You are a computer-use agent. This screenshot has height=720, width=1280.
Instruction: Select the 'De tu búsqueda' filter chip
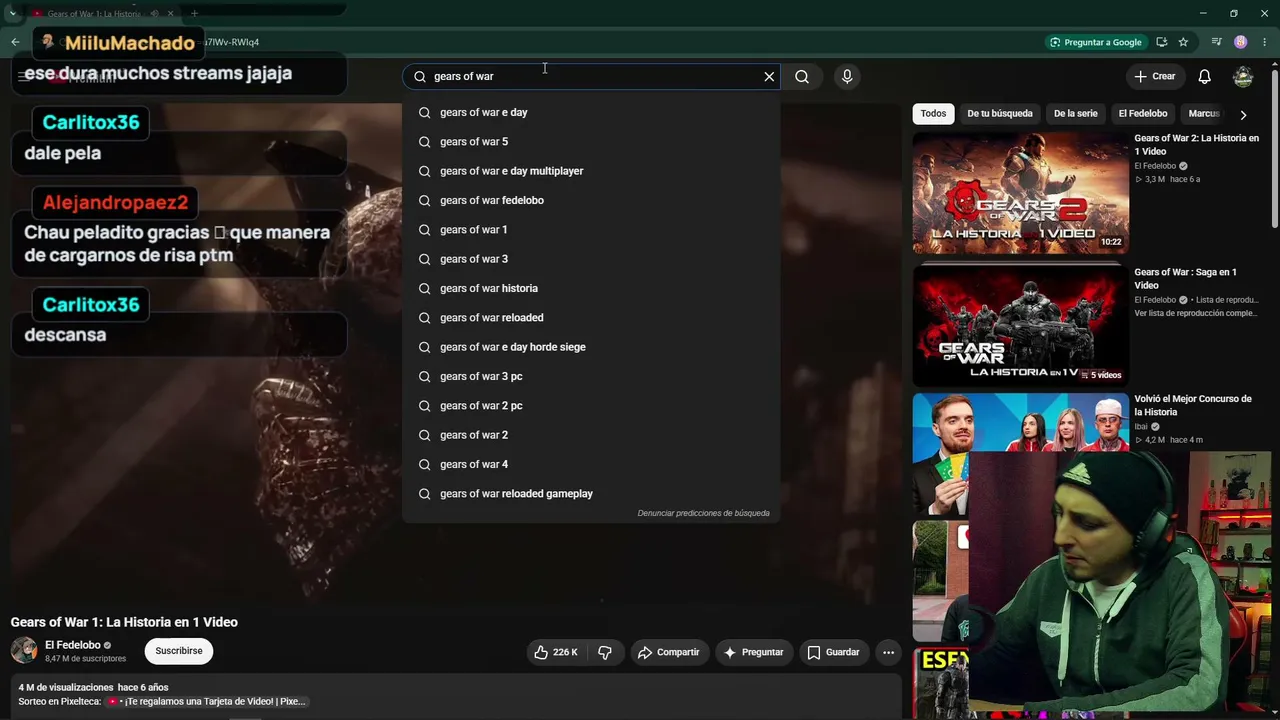[x=1000, y=113]
